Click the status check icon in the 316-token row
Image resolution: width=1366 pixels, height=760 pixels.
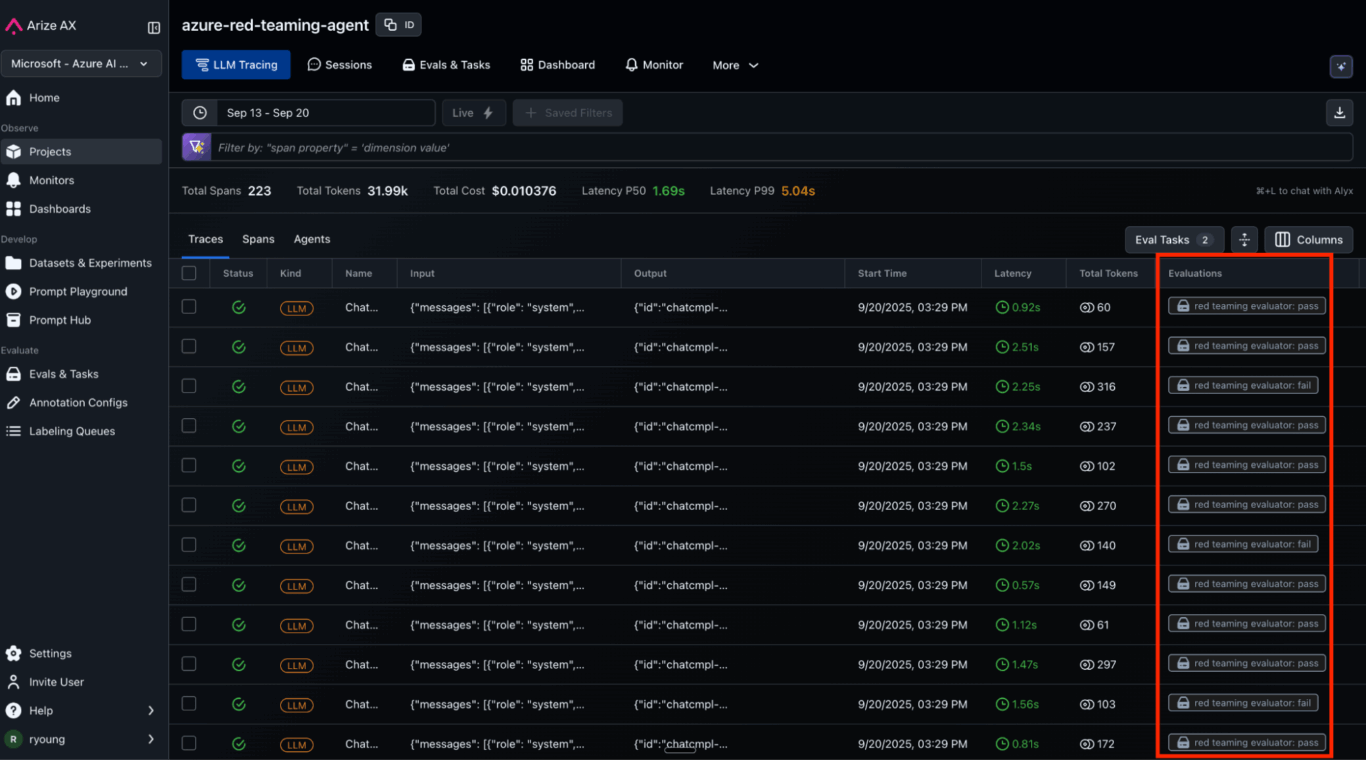(238, 387)
